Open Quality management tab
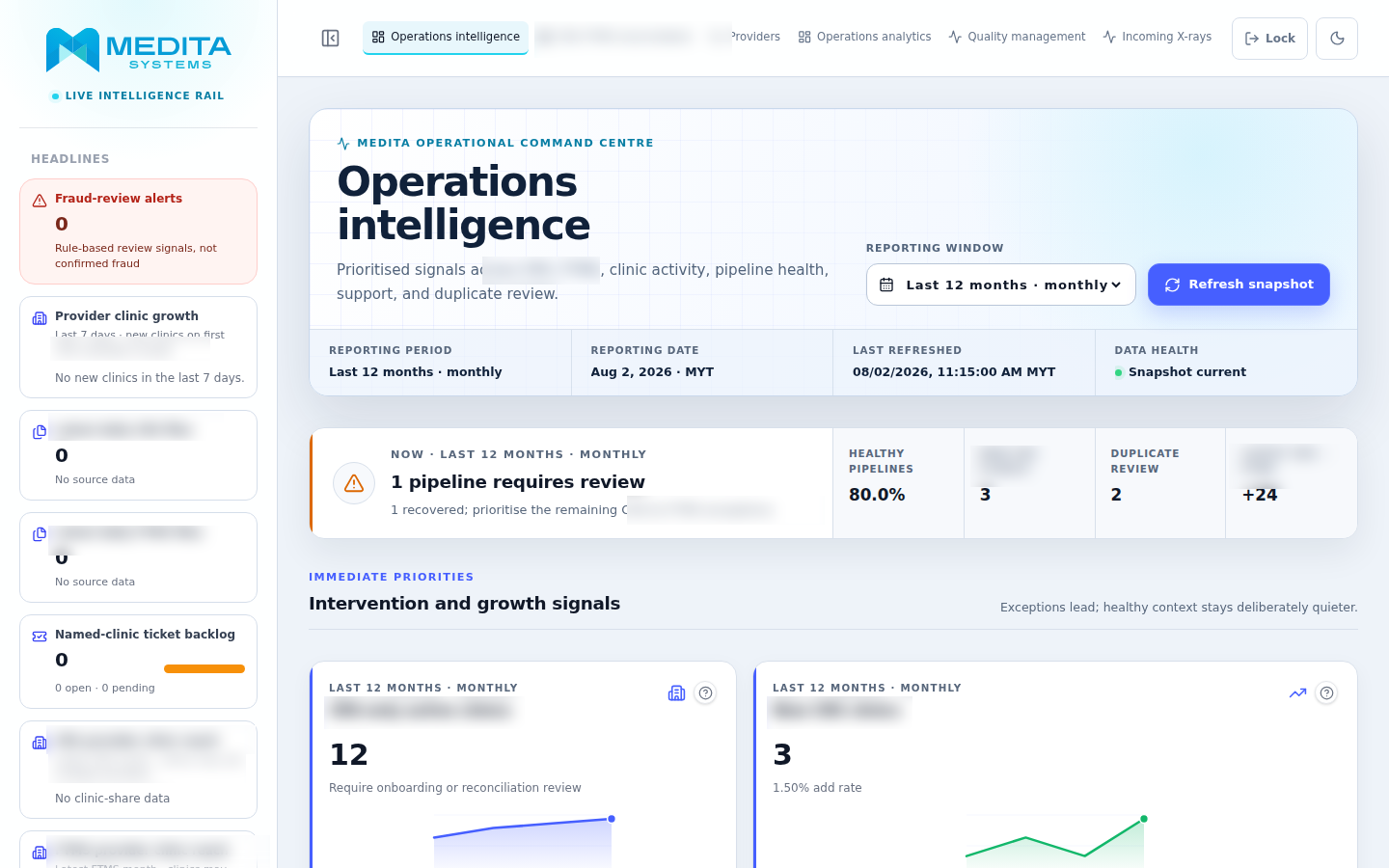The width and height of the screenshot is (1389, 868). point(1017,37)
